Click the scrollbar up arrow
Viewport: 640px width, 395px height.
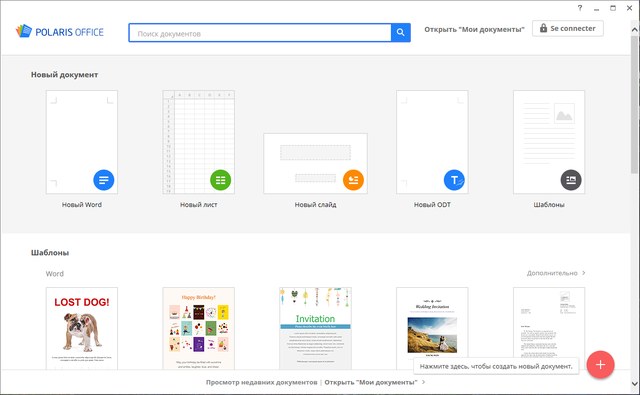click(635, 30)
